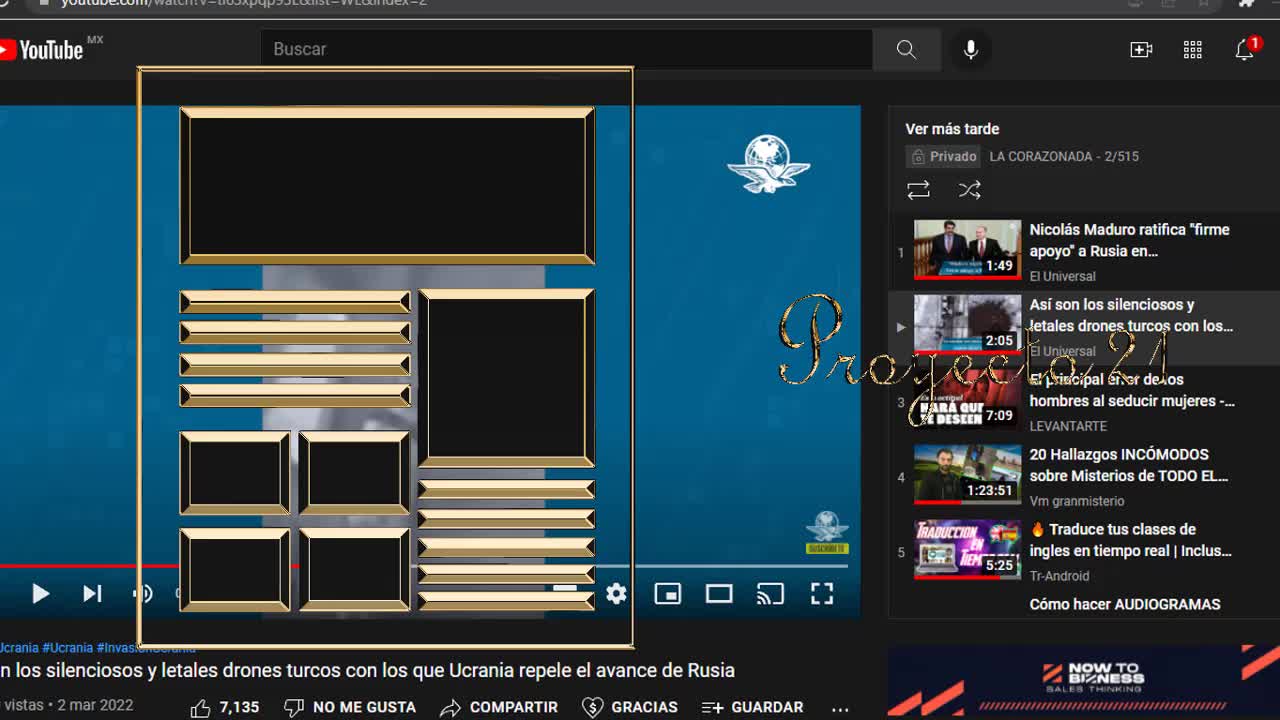Enable the miniplayer mode

(667, 594)
